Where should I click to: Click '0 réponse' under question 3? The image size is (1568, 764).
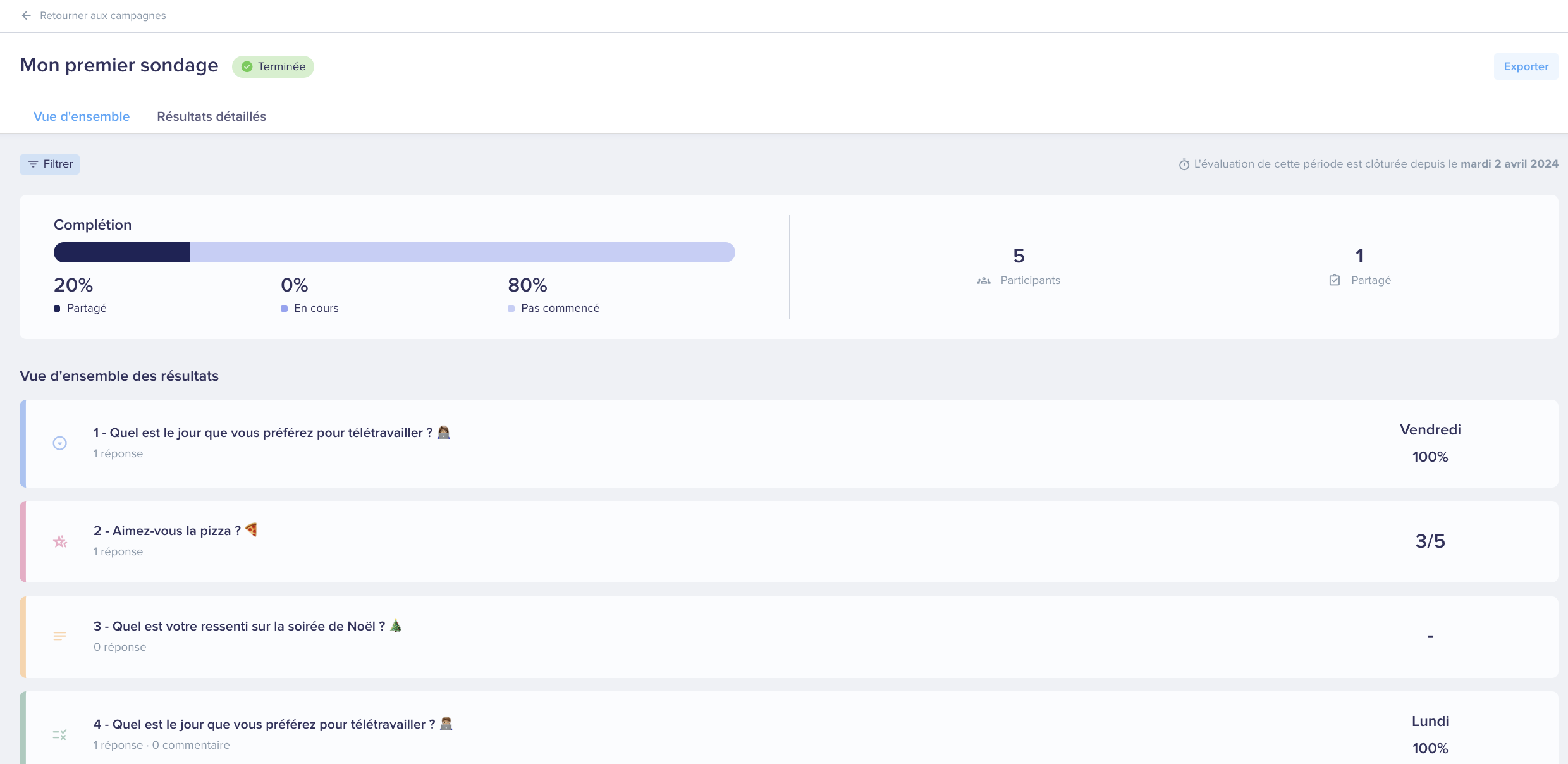pos(120,647)
